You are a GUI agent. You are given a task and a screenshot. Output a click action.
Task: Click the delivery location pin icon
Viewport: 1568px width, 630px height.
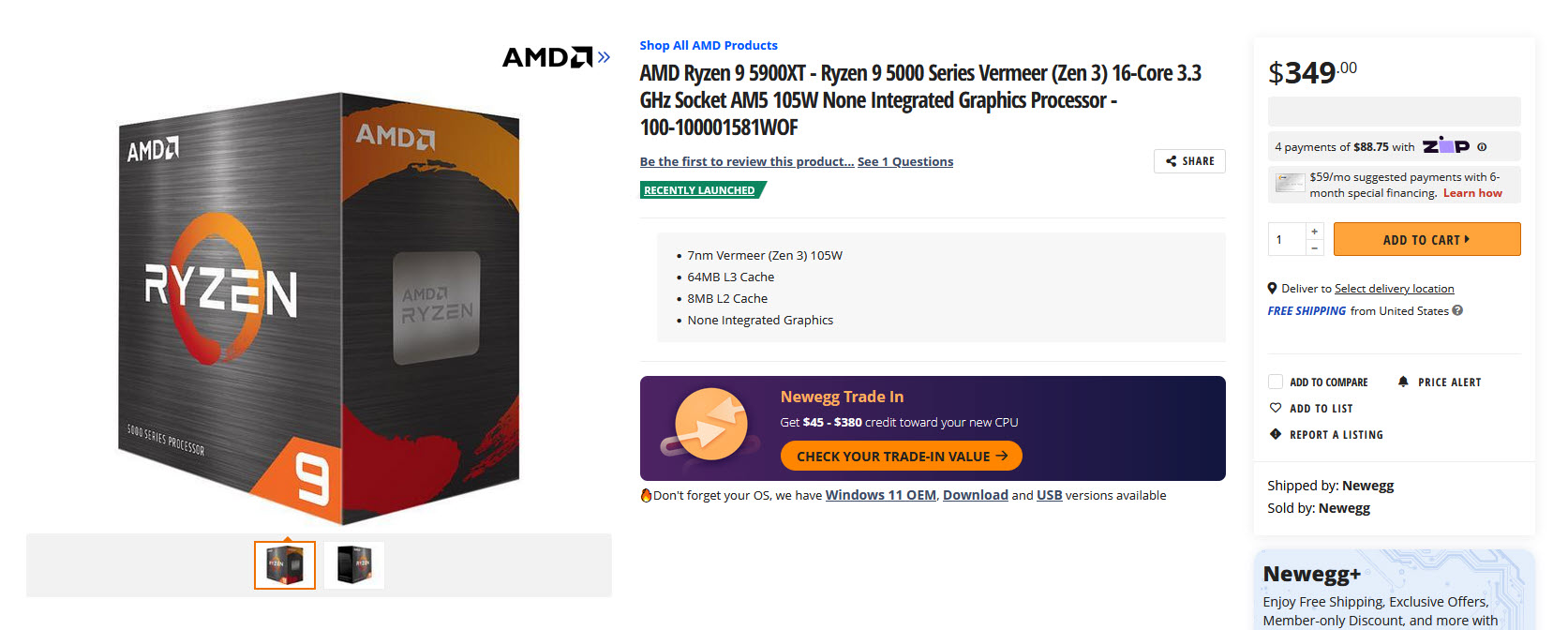tap(1272, 288)
